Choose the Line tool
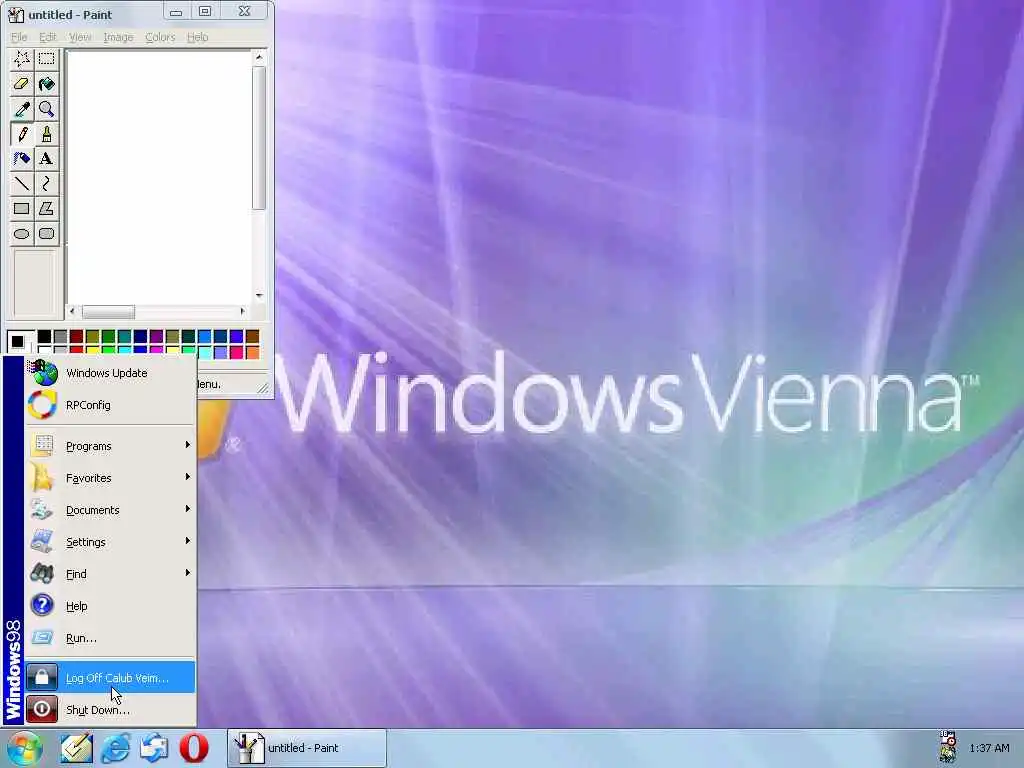 click(22, 184)
